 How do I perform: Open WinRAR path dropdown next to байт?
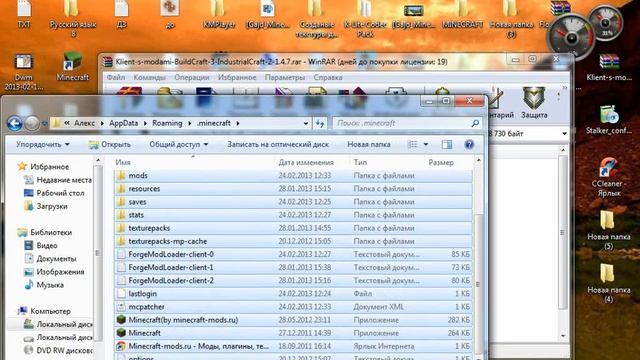tap(564, 133)
